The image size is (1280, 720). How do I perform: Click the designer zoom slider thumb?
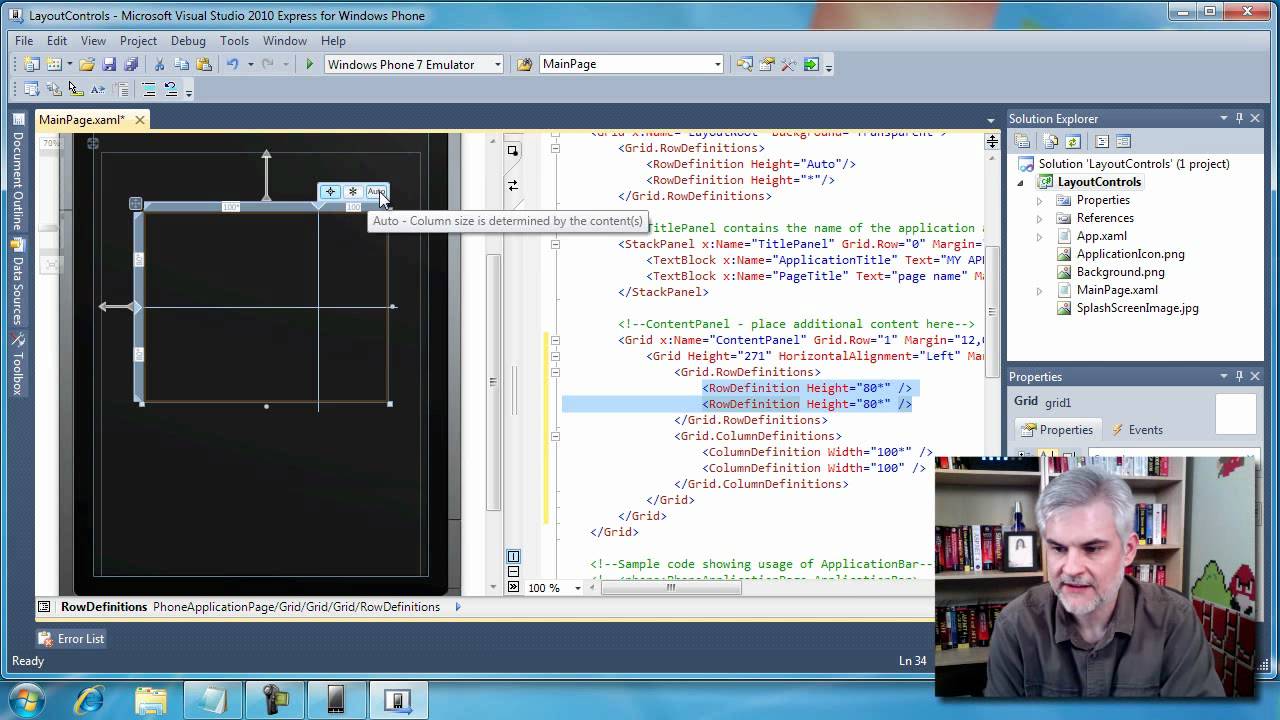(x=49, y=228)
